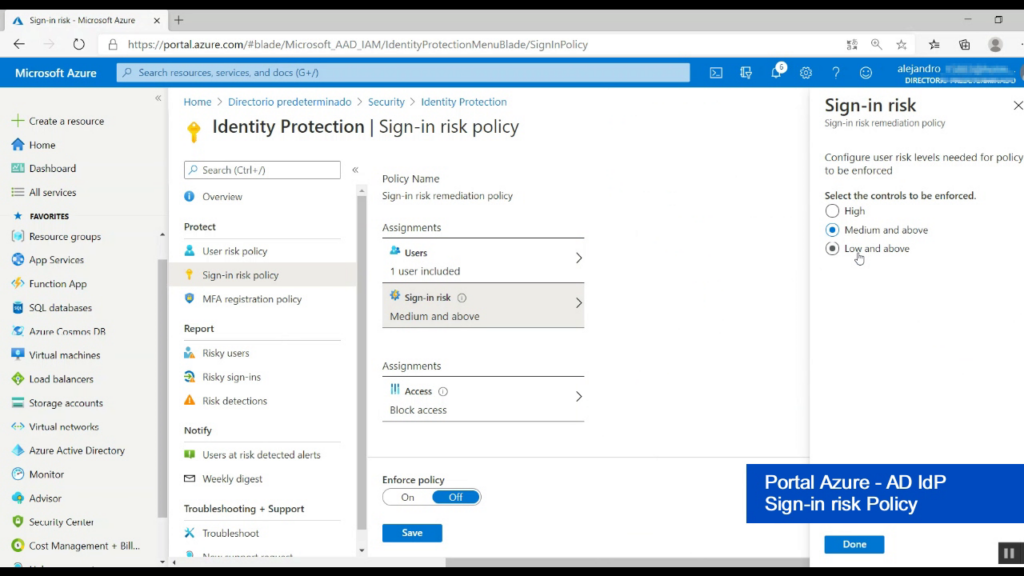Image resolution: width=1024 pixels, height=576 pixels.
Task: Open MFA registration policy
Action: click(251, 299)
